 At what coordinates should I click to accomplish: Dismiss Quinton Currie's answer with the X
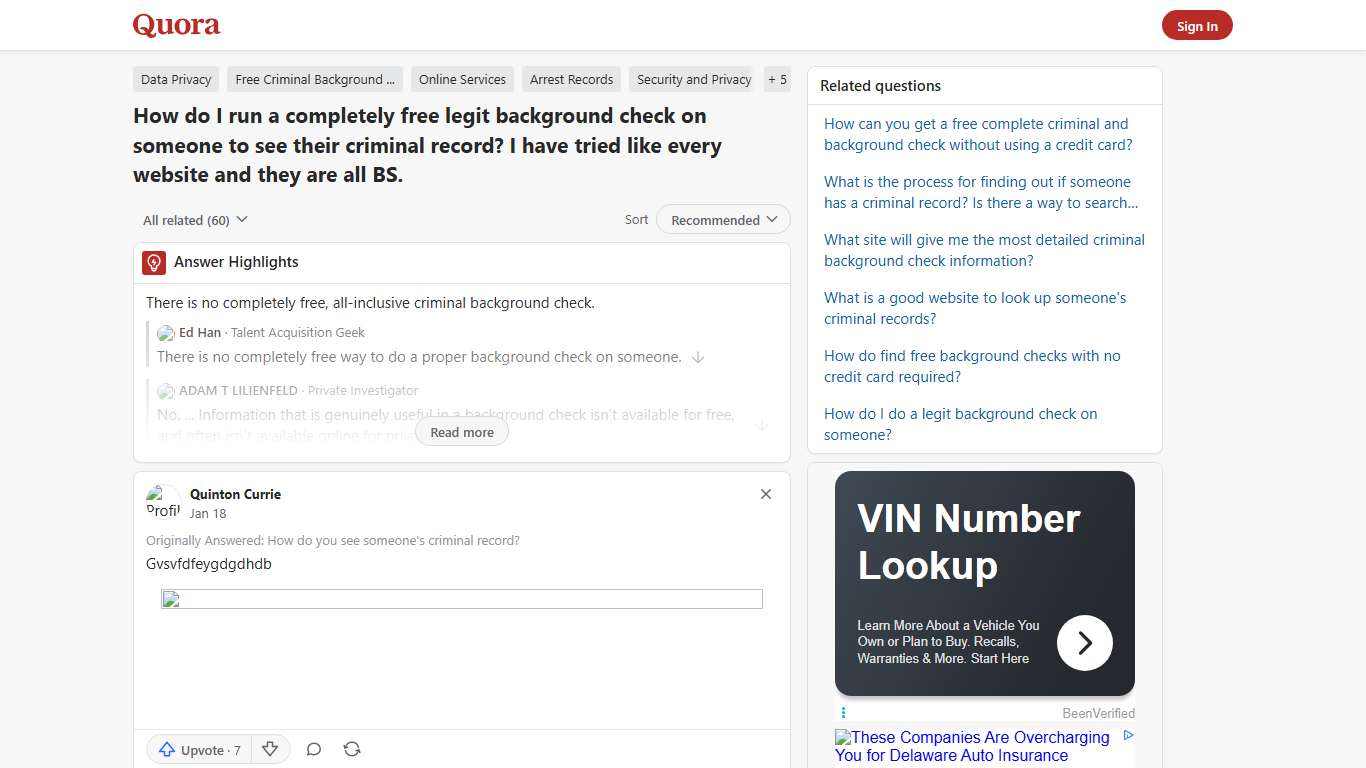[766, 494]
